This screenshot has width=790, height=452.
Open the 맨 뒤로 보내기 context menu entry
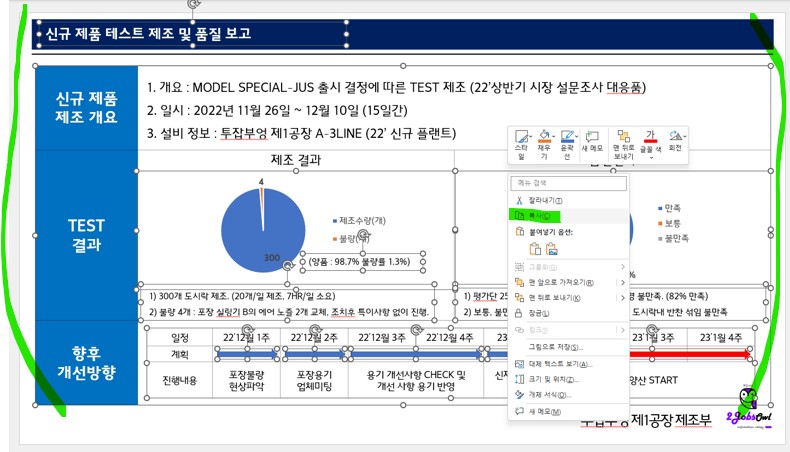coord(569,298)
